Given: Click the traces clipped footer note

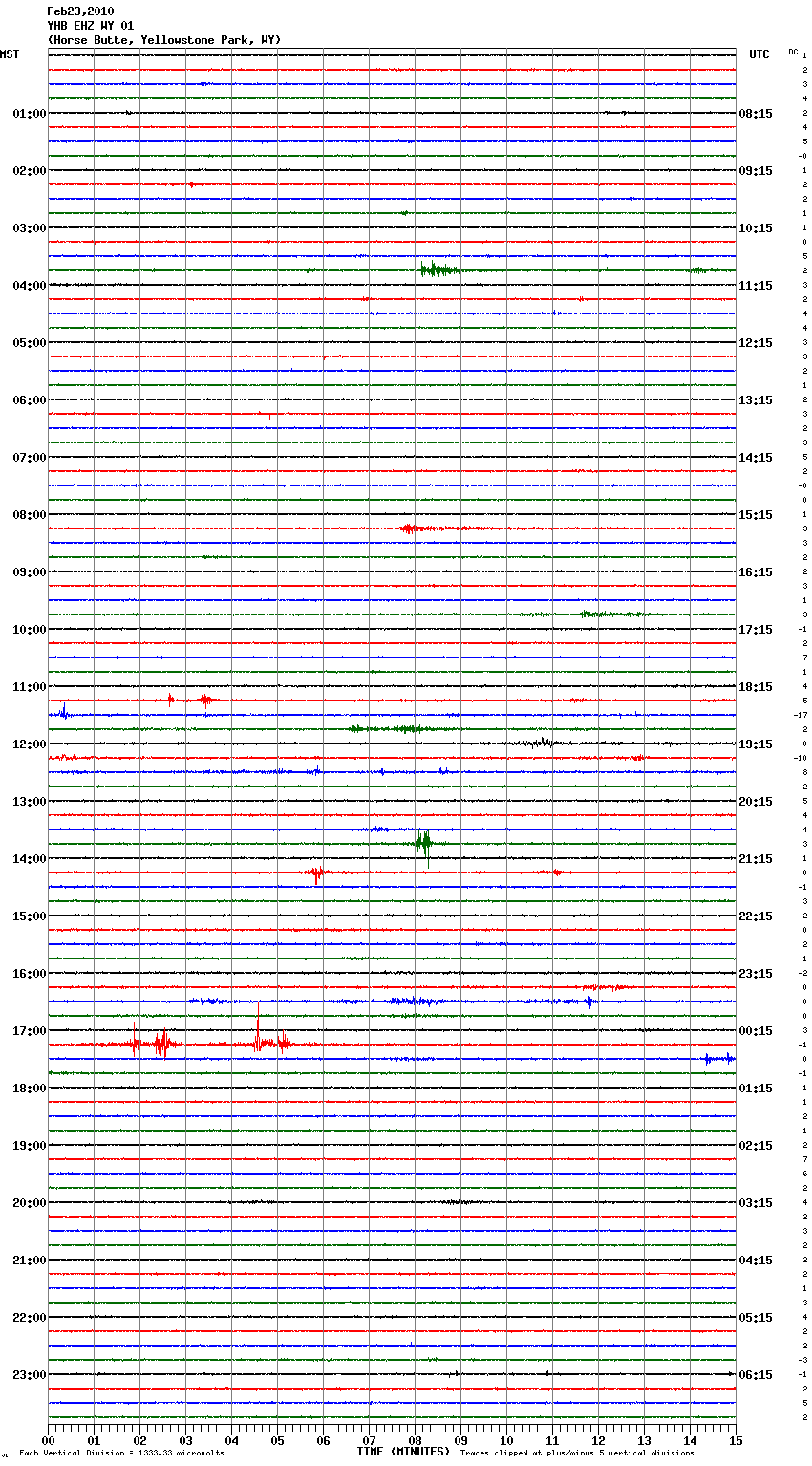Looking at the screenshot, I should 577,1454.
